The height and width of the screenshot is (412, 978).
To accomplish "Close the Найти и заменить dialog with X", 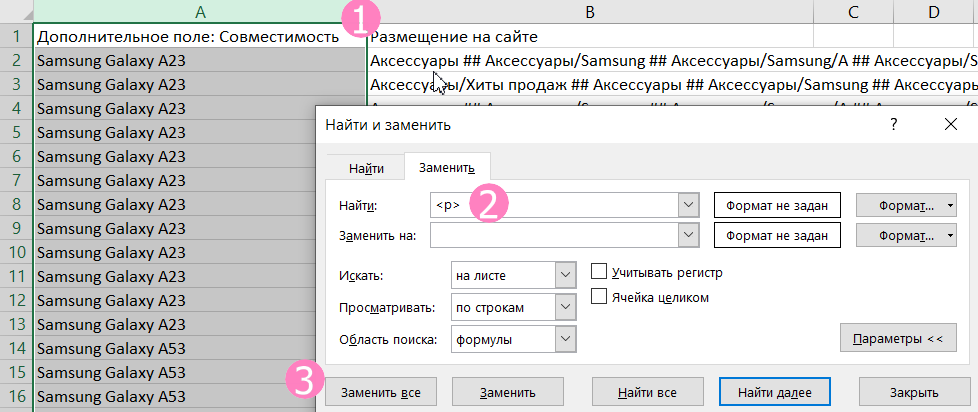I will point(951,125).
